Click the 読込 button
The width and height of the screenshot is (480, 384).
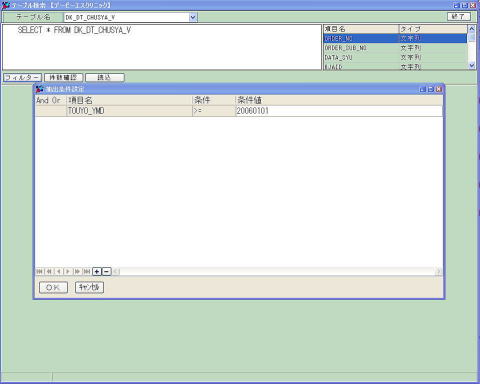point(105,78)
